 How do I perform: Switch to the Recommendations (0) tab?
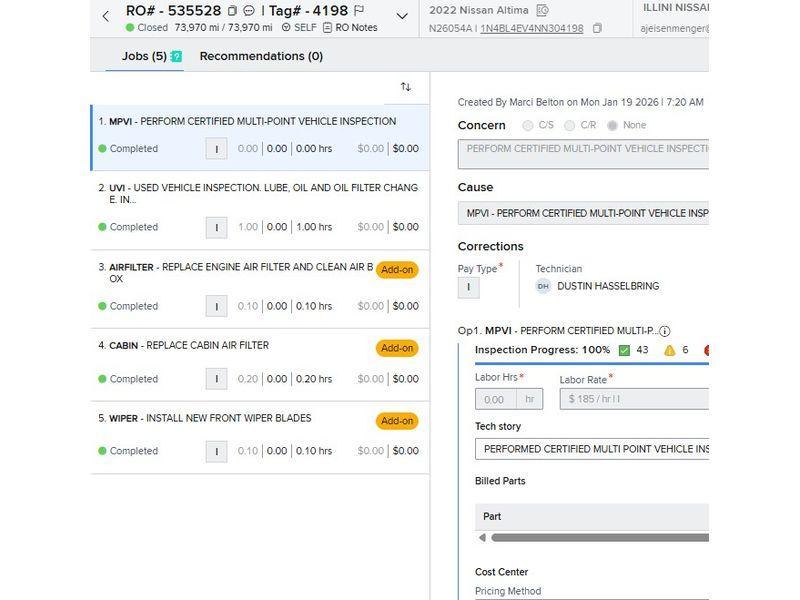click(x=261, y=56)
